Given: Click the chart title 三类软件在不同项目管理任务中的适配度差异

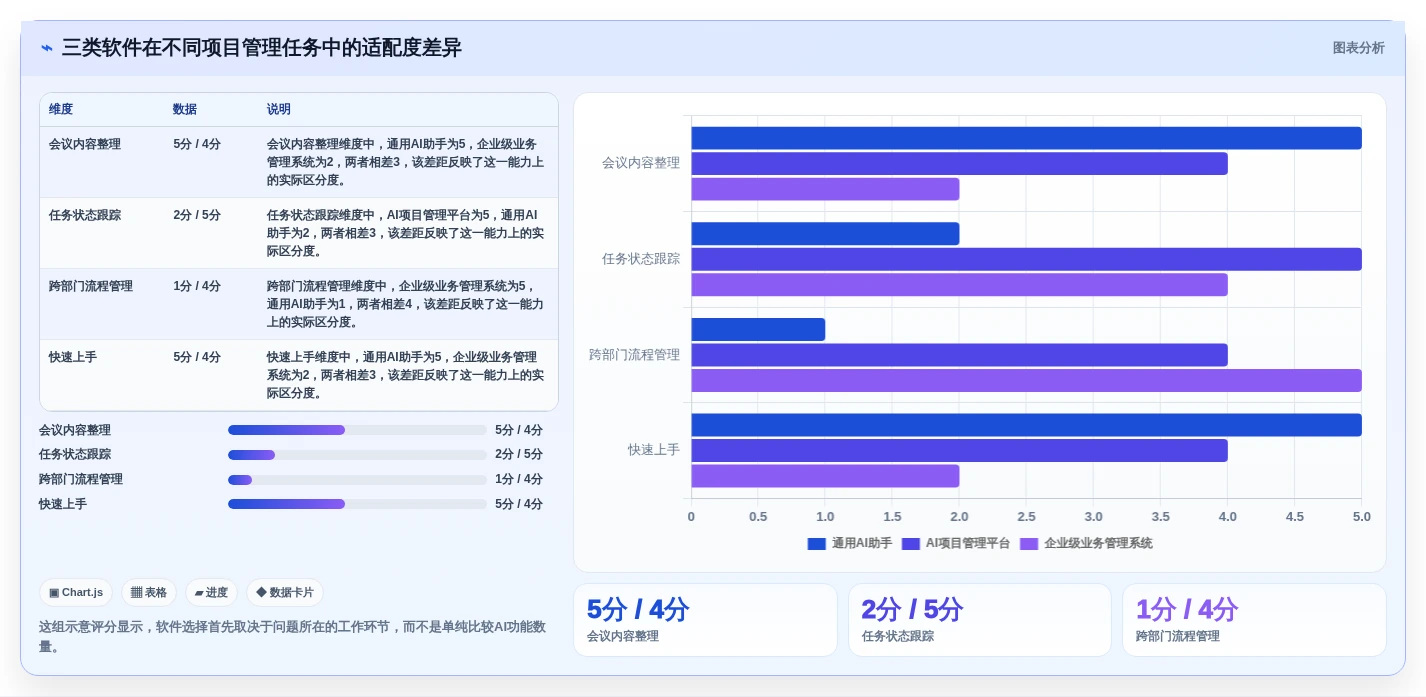Looking at the screenshot, I should 262,48.
